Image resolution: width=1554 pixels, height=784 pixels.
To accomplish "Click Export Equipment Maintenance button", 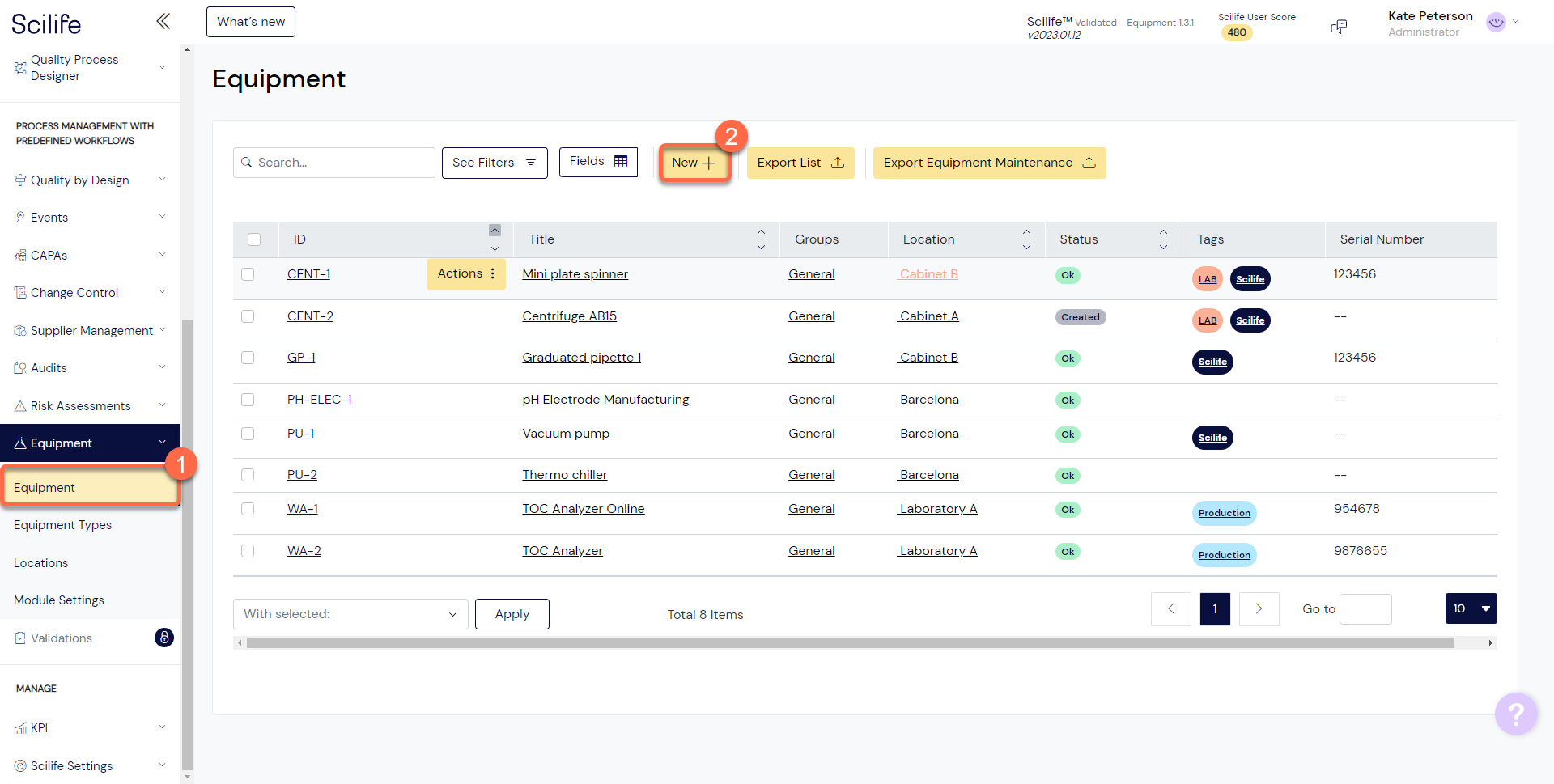I will point(989,163).
